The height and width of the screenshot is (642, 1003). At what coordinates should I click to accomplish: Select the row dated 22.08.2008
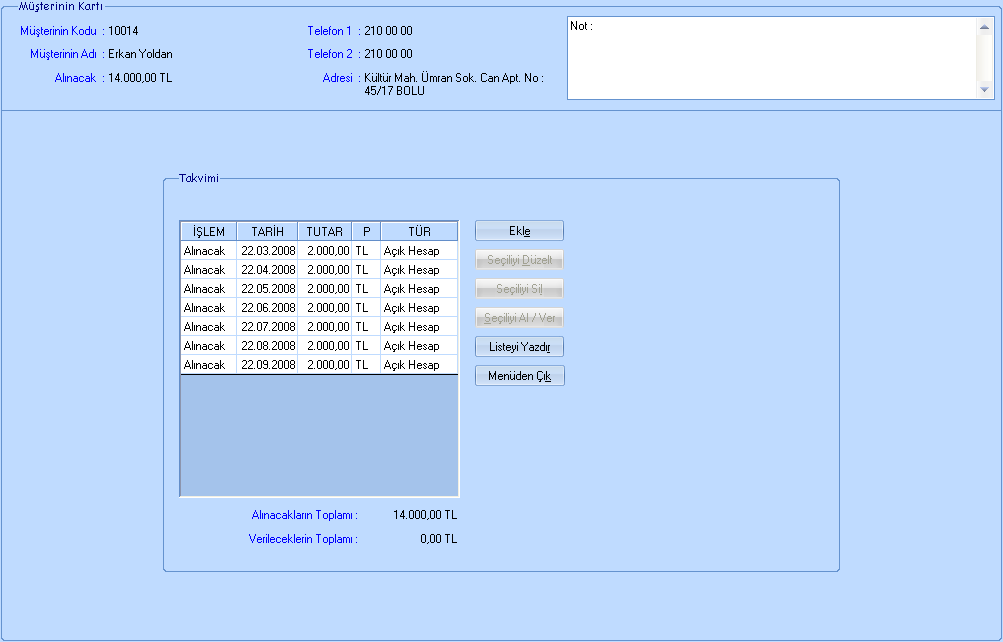[268, 346]
